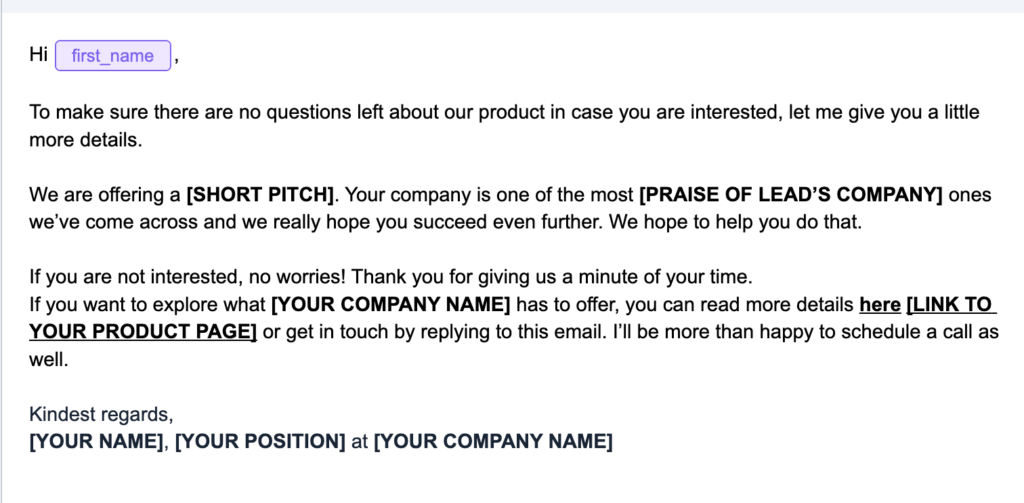
Task: Click the [SHORT PITCH] placeholder
Action: (x=260, y=194)
